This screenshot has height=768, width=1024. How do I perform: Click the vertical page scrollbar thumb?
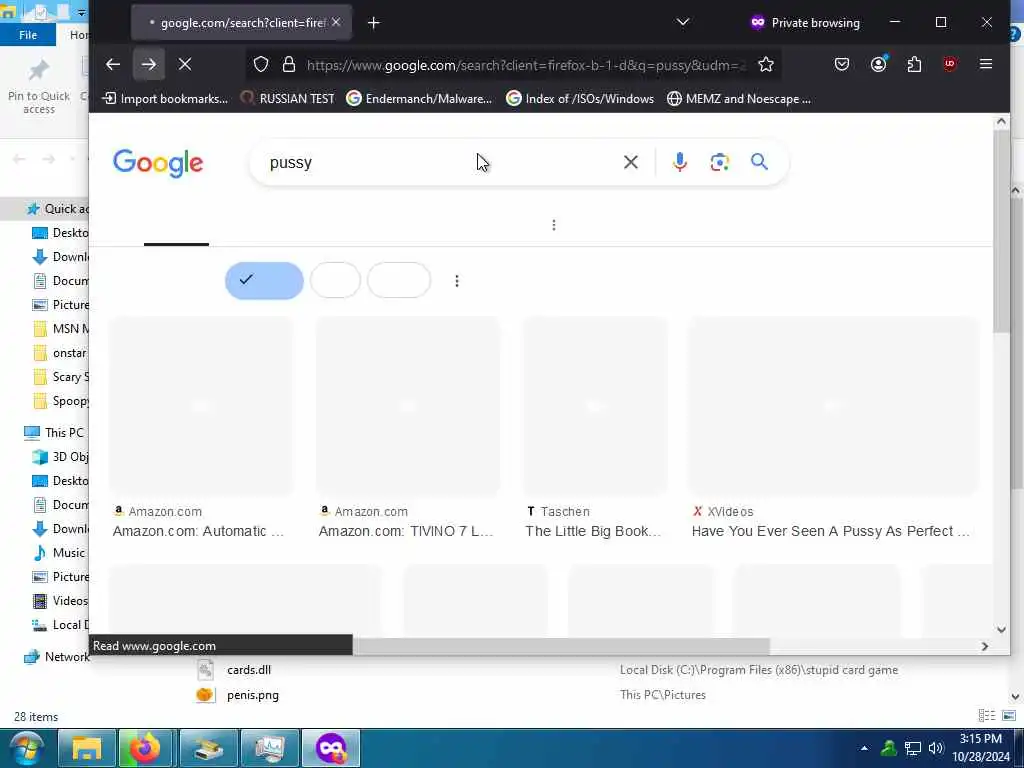[1001, 231]
